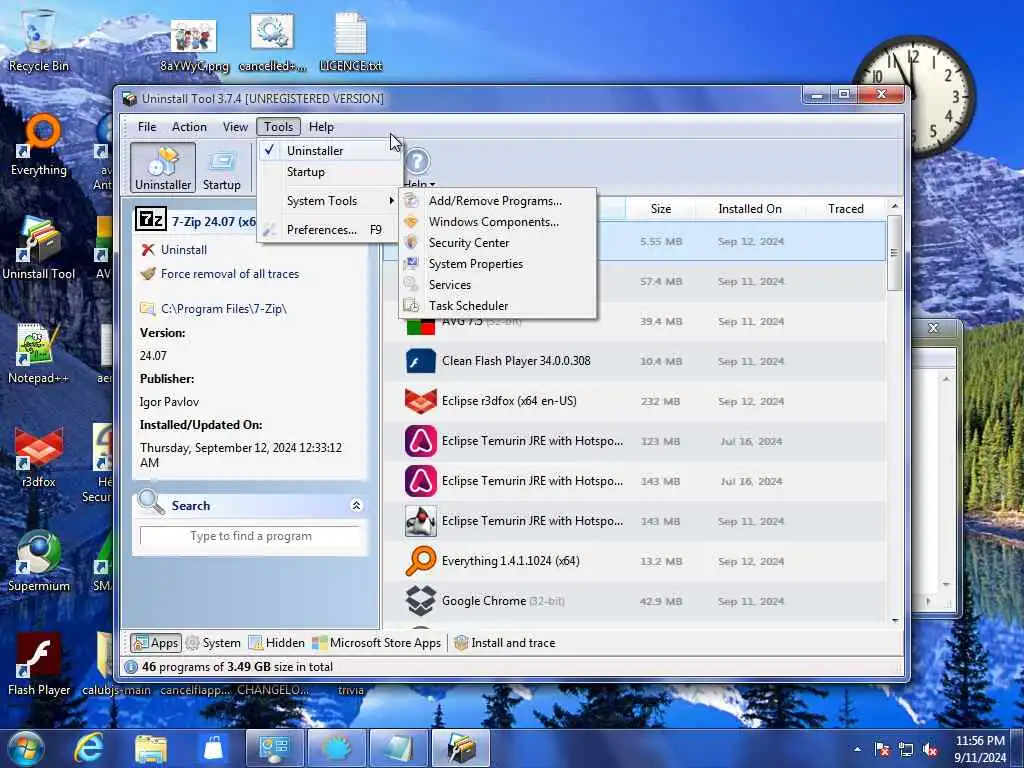Screen dimensions: 1024x768
Task: Click the orange magnifier Everything list icon
Action: (420, 560)
